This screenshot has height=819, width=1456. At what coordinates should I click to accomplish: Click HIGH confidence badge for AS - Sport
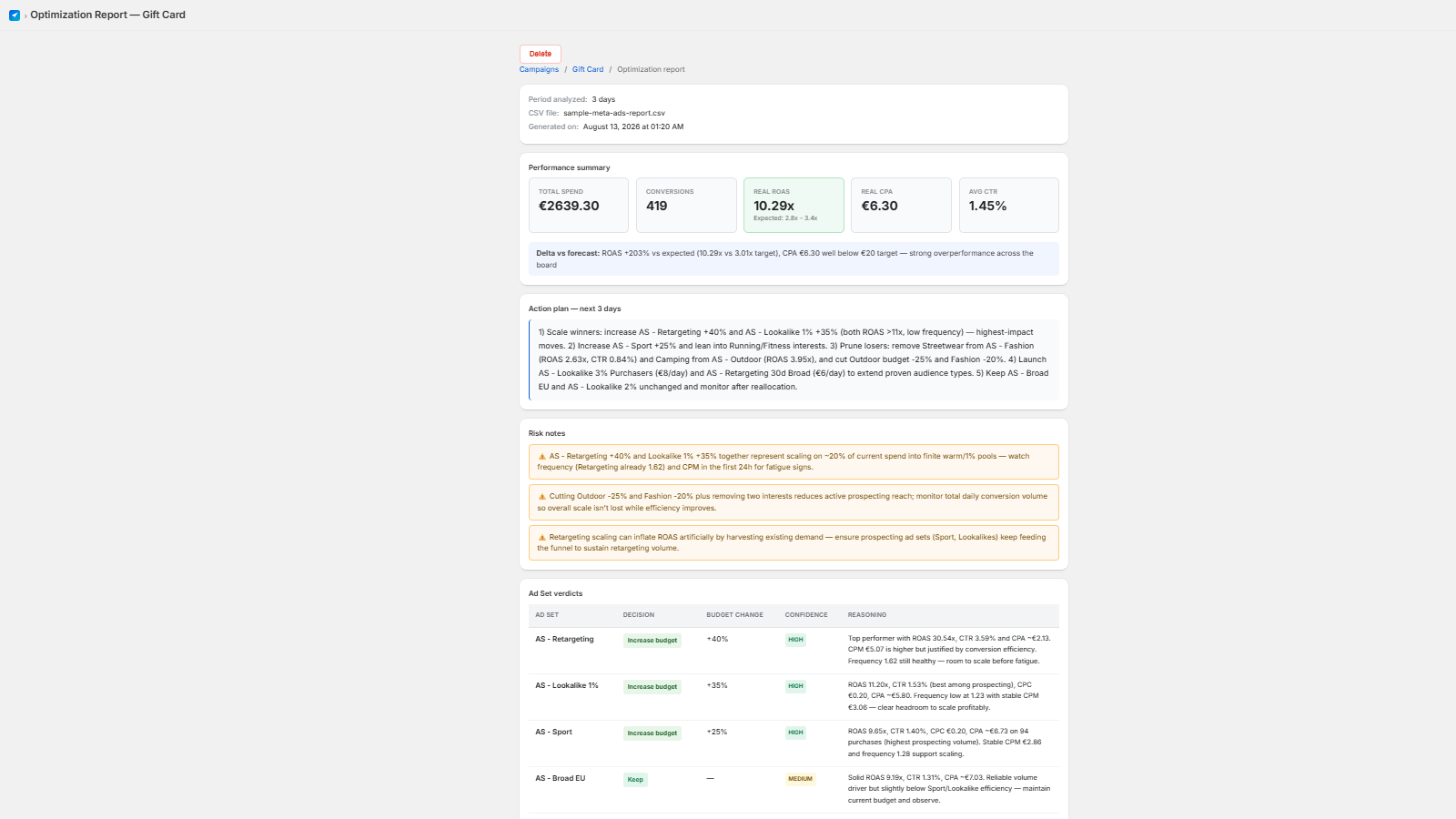tap(796, 733)
